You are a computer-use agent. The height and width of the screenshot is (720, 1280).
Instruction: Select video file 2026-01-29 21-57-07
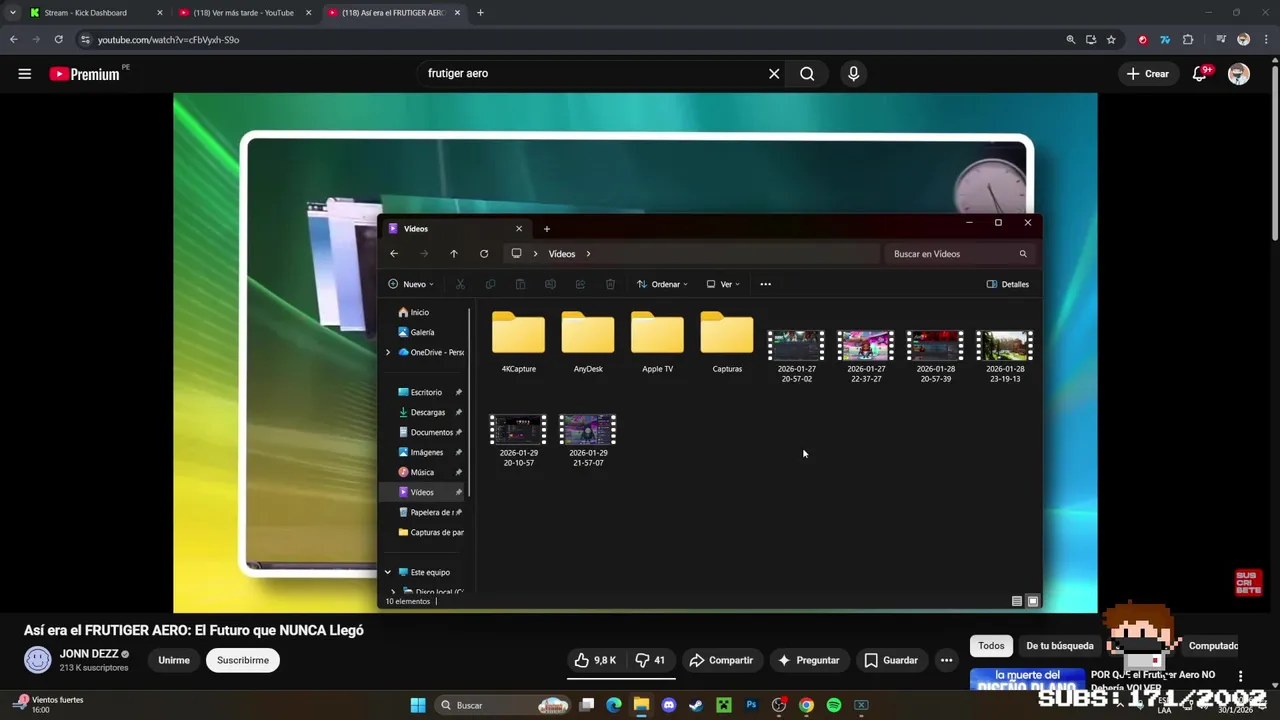point(588,441)
